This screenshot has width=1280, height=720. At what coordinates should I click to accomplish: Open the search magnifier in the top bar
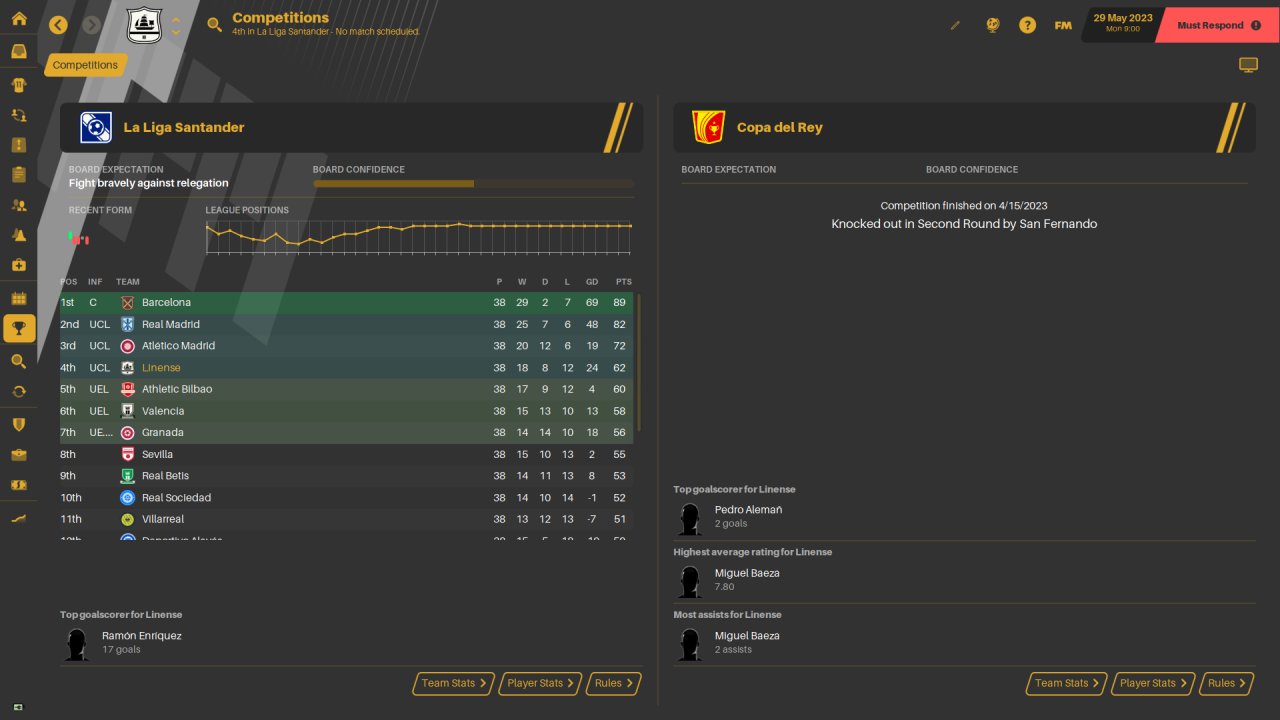(x=214, y=25)
